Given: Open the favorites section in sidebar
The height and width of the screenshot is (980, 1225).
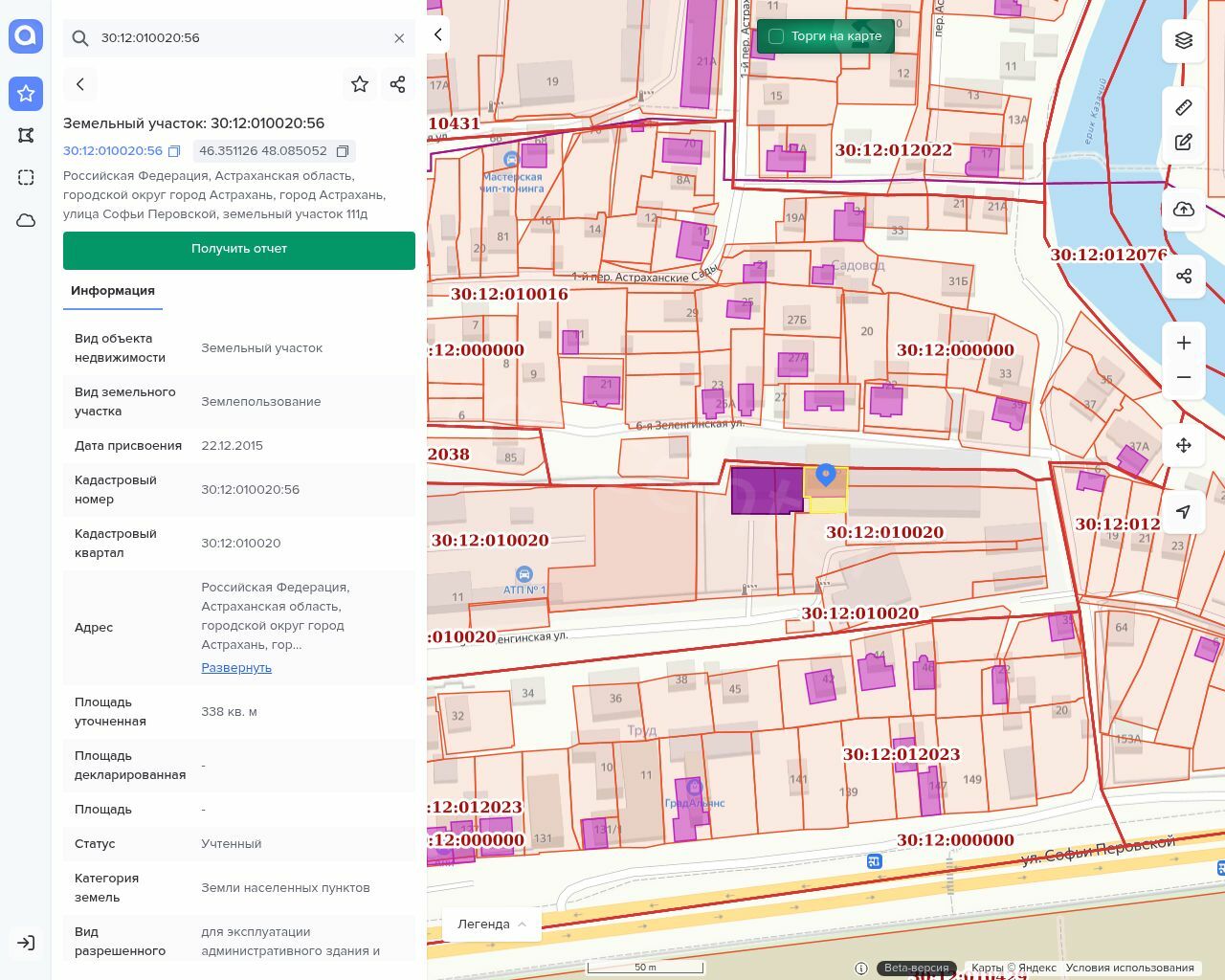Looking at the screenshot, I should tap(26, 93).
